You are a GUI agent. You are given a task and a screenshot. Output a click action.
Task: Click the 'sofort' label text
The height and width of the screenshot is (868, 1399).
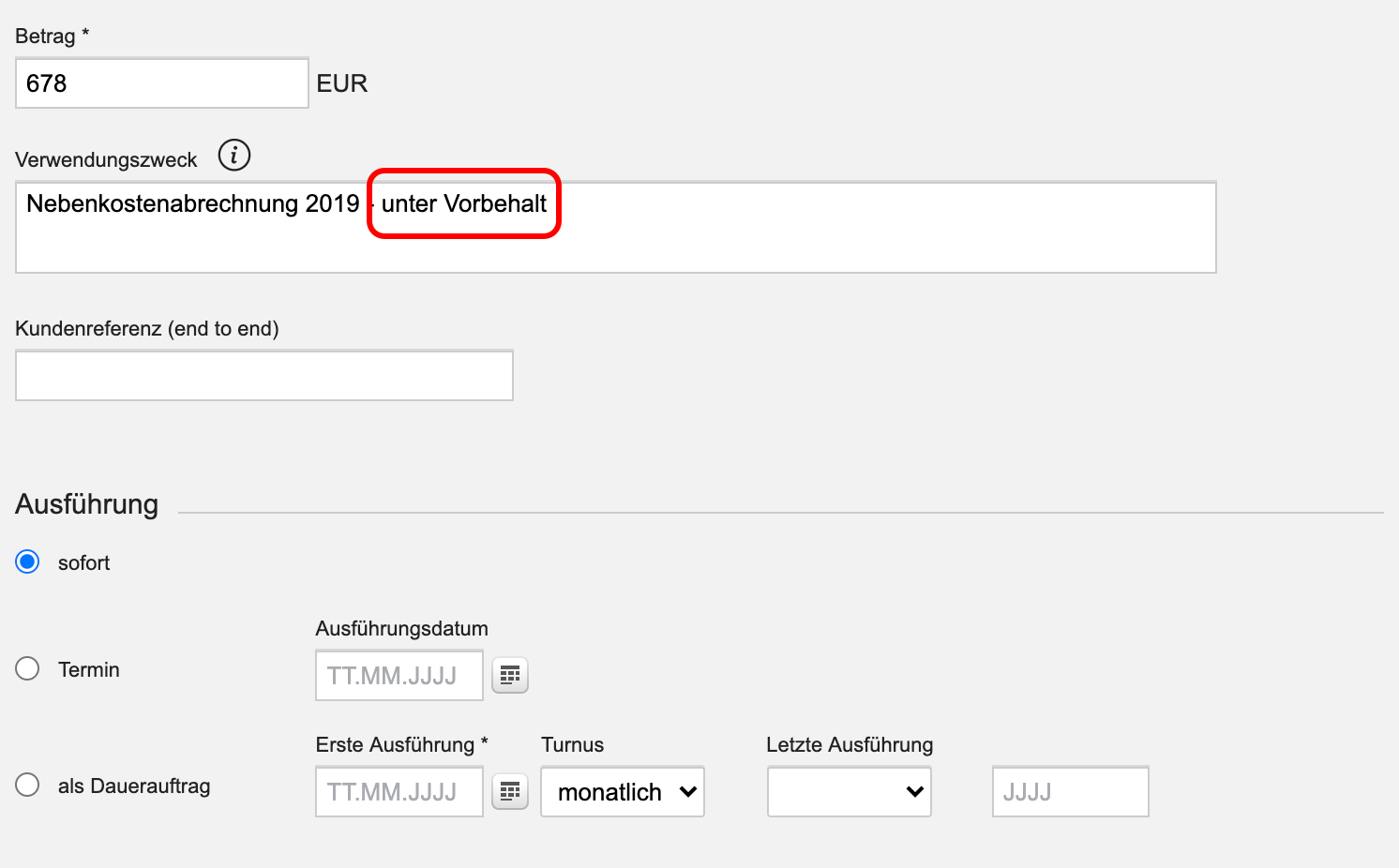click(x=83, y=563)
